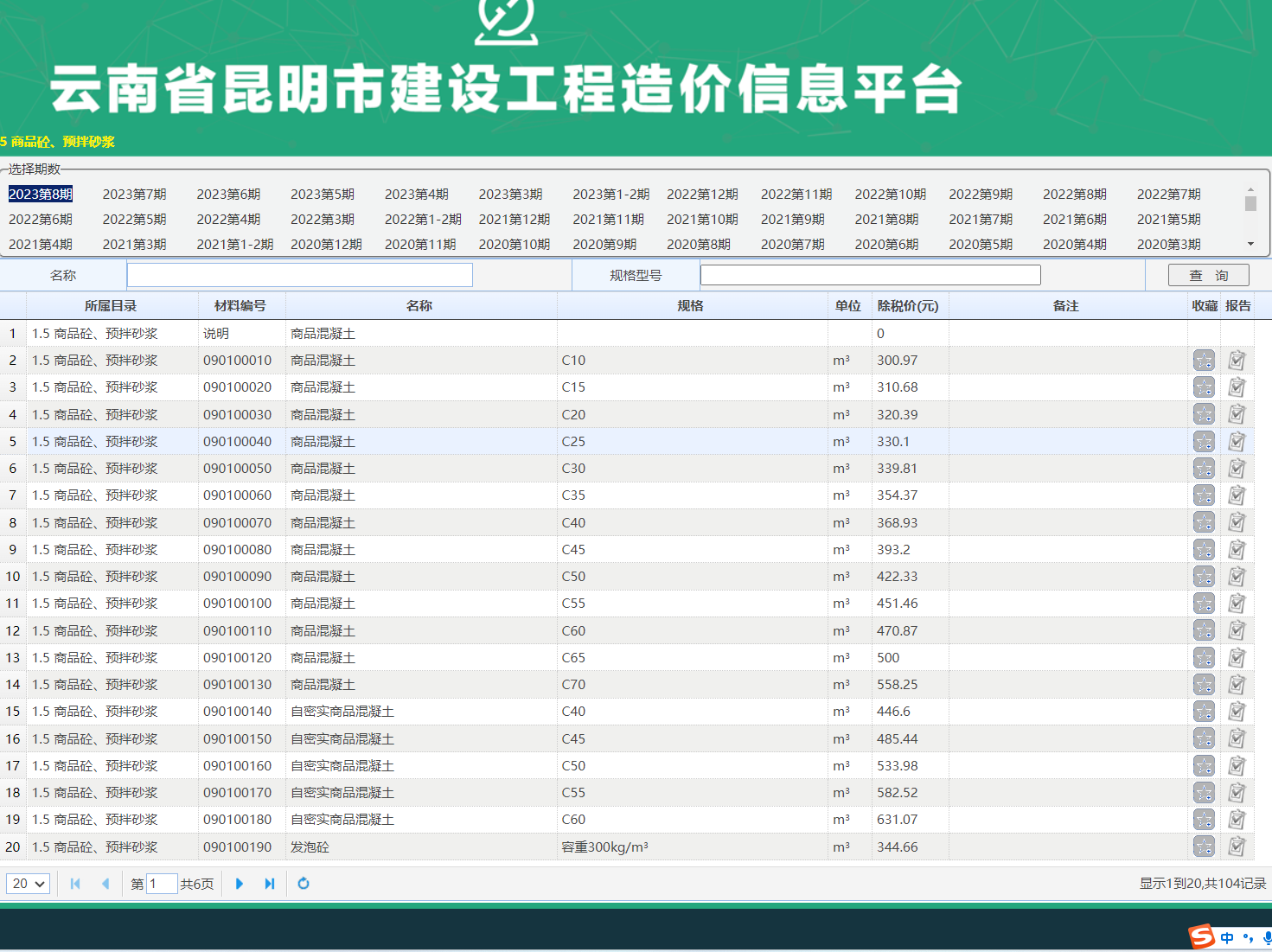Select period 2023第6期
This screenshot has height=952, width=1272.
[228, 195]
